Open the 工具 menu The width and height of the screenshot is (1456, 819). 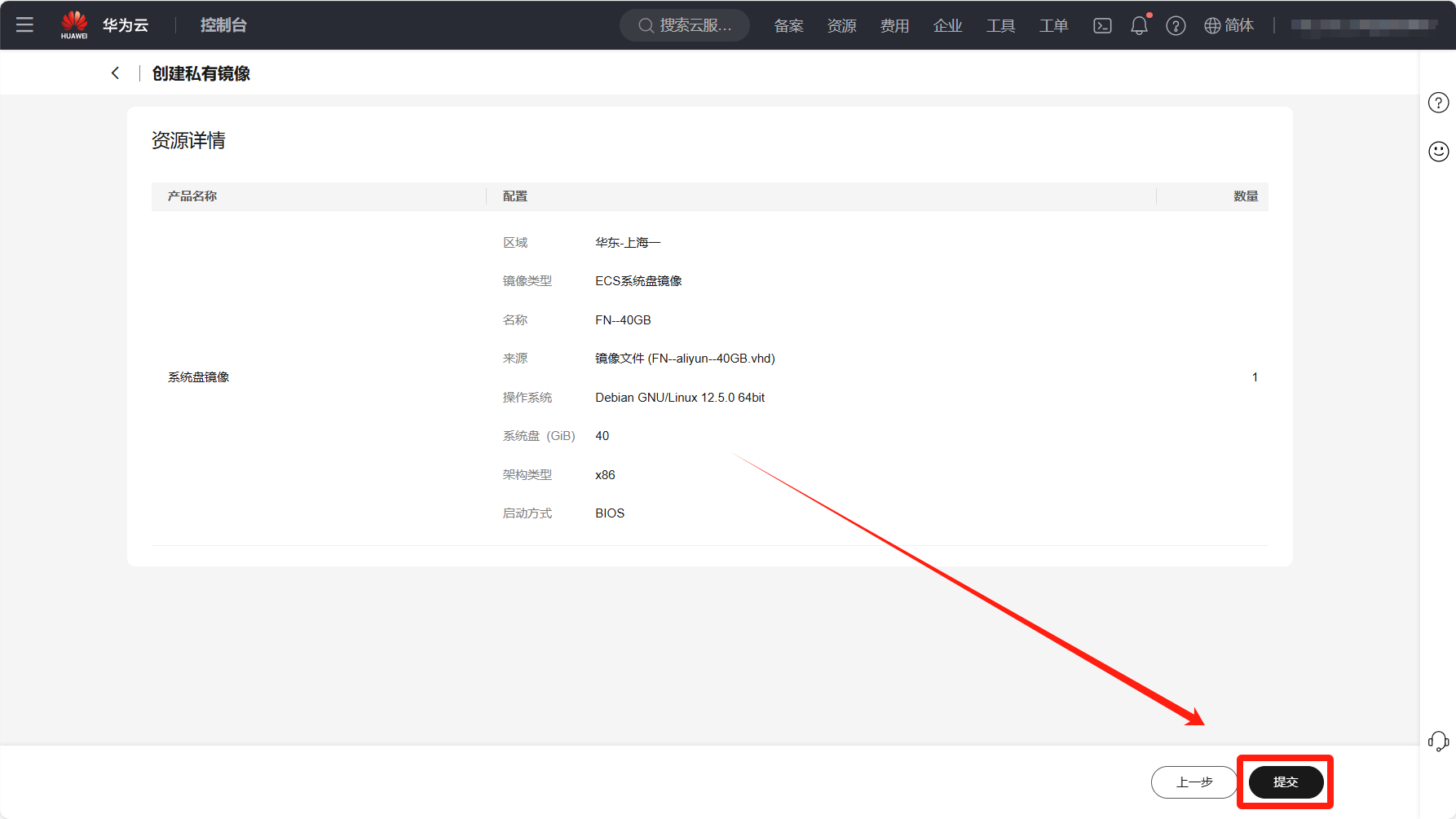point(1000,26)
